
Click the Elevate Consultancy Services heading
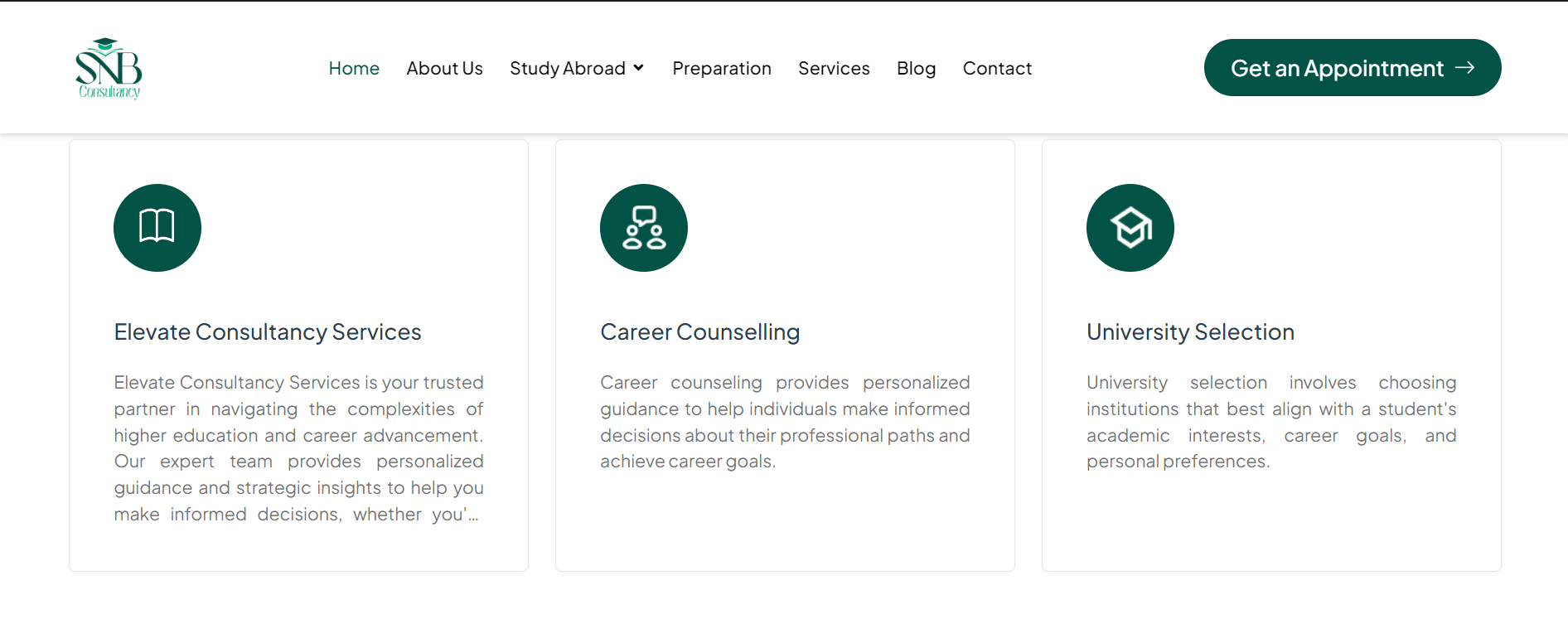[268, 332]
